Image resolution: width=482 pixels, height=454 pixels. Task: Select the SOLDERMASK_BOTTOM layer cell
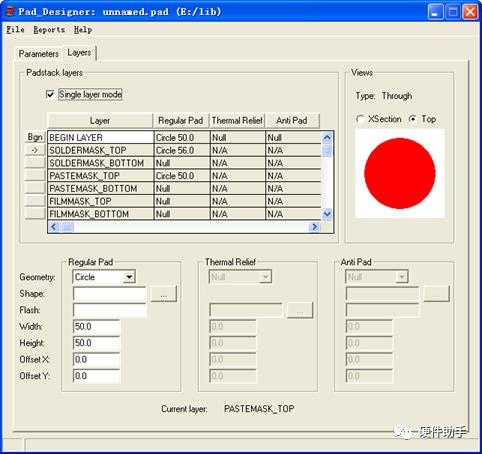click(101, 163)
